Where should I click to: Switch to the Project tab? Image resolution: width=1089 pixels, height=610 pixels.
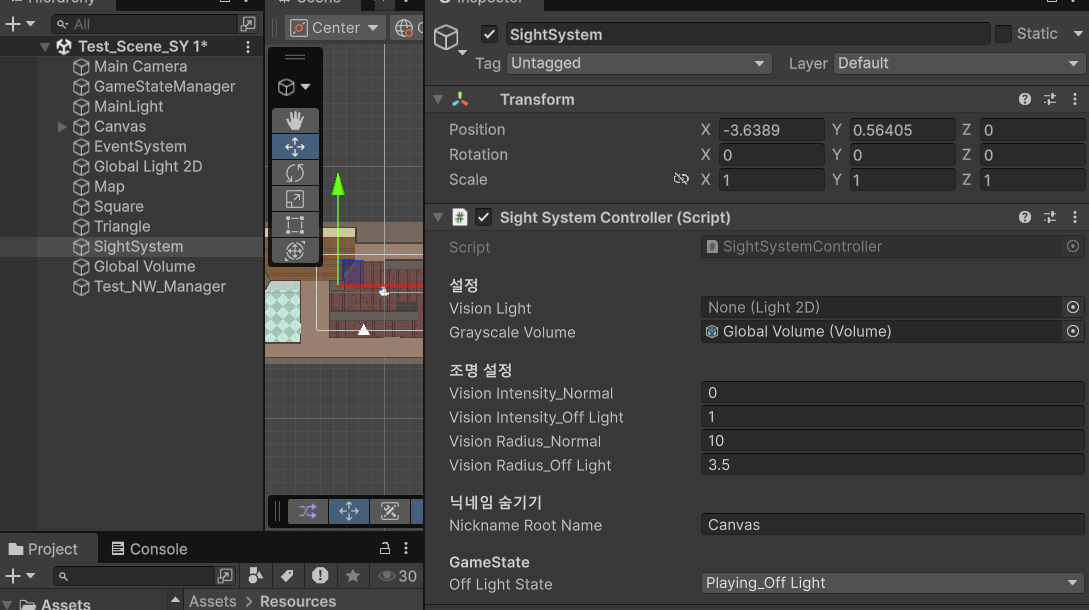pos(44,549)
